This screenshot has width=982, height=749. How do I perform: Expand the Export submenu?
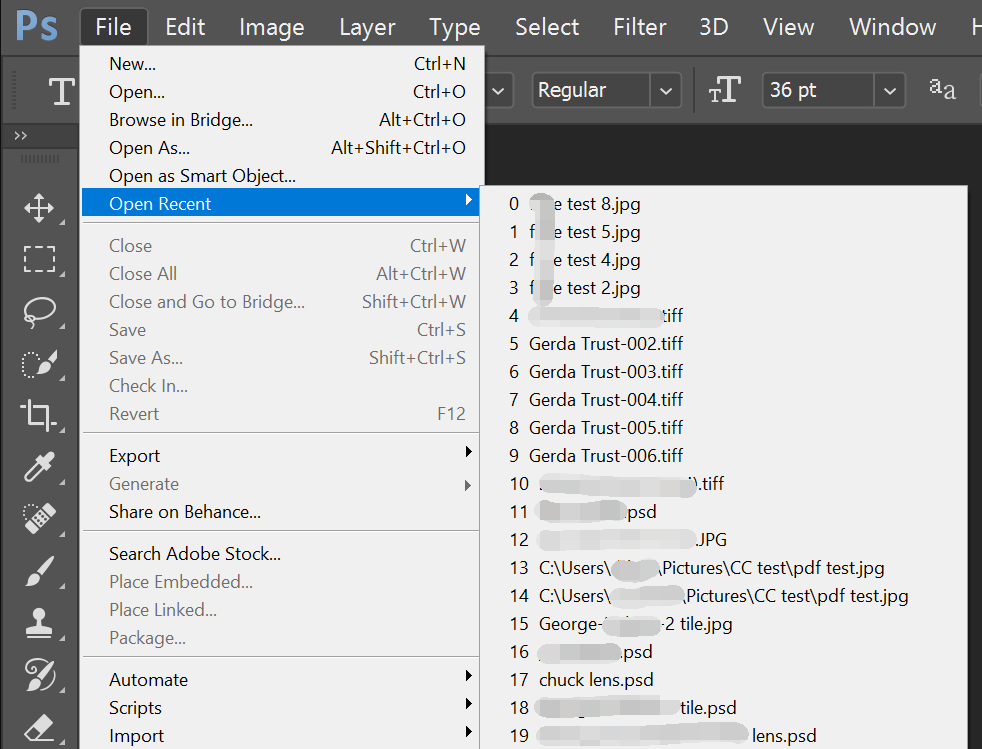(281, 455)
